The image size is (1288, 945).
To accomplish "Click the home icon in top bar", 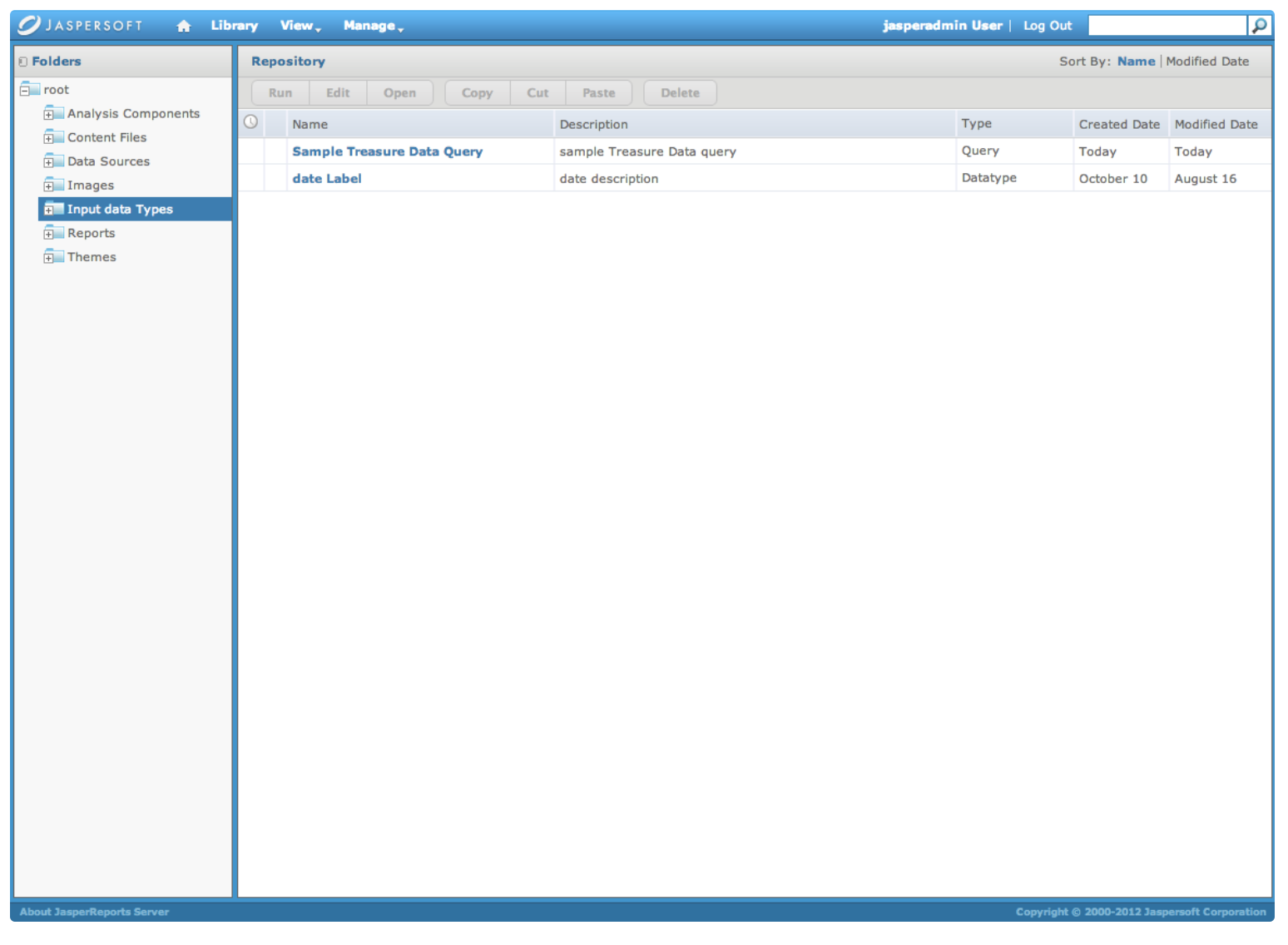I will [184, 26].
